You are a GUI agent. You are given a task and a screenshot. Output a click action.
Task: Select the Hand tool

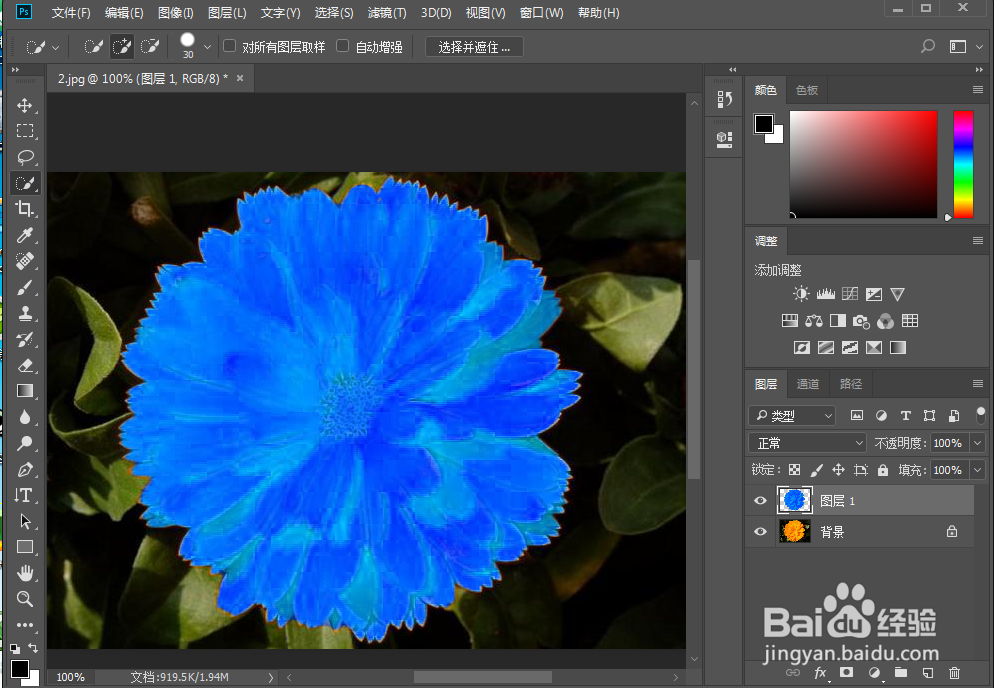[x=25, y=573]
